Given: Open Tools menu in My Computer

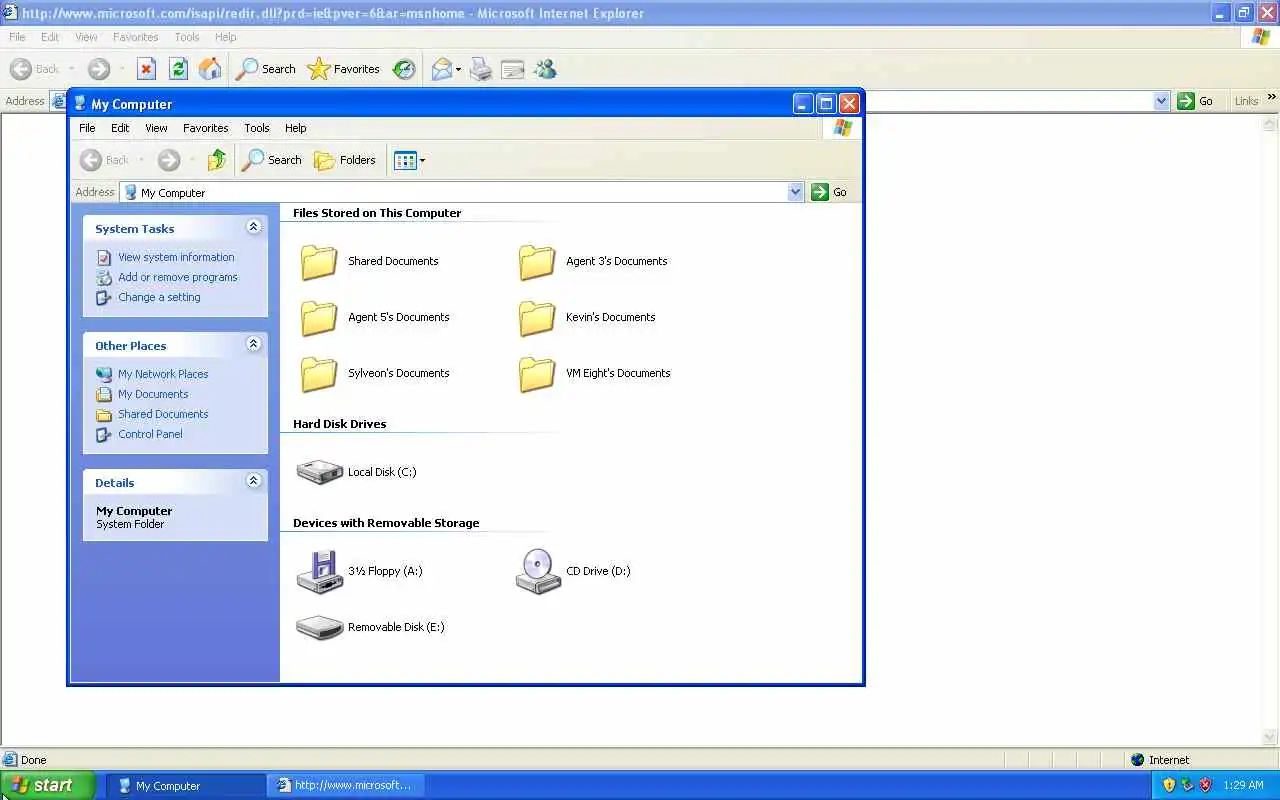Looking at the screenshot, I should click(257, 128).
